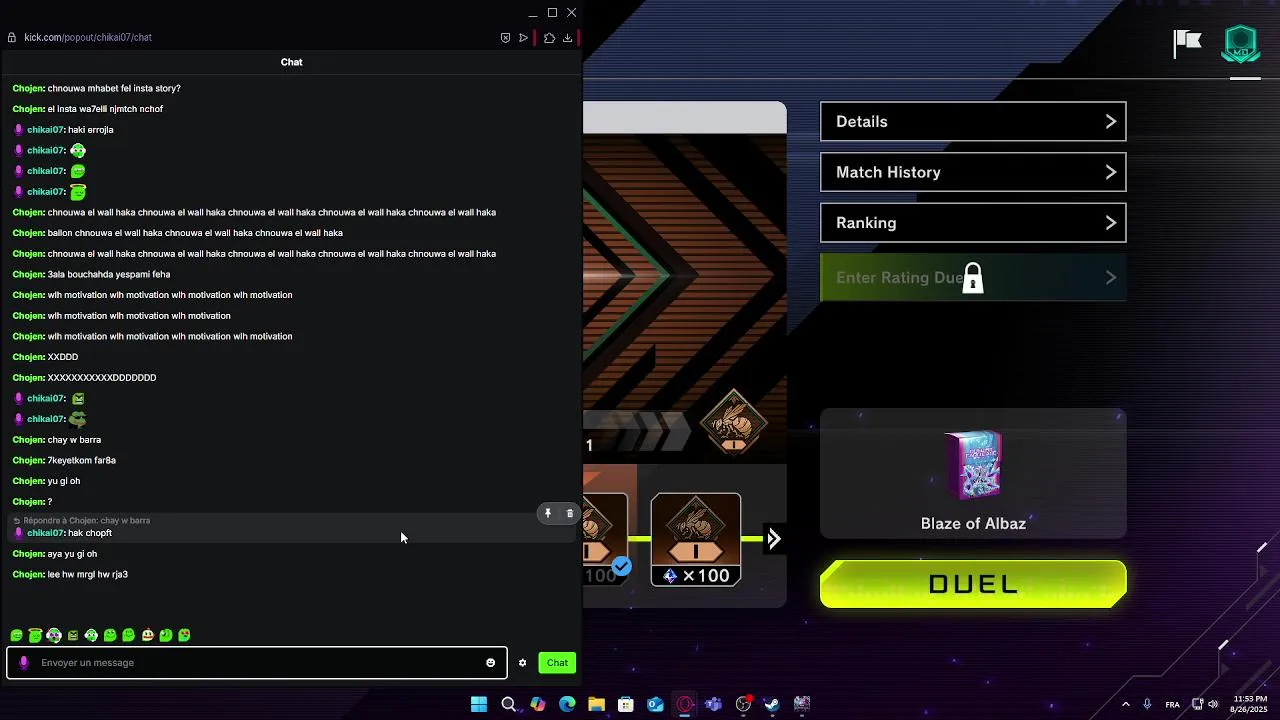Open Outlook from taskbar
The height and width of the screenshot is (720, 1280).
655,704
